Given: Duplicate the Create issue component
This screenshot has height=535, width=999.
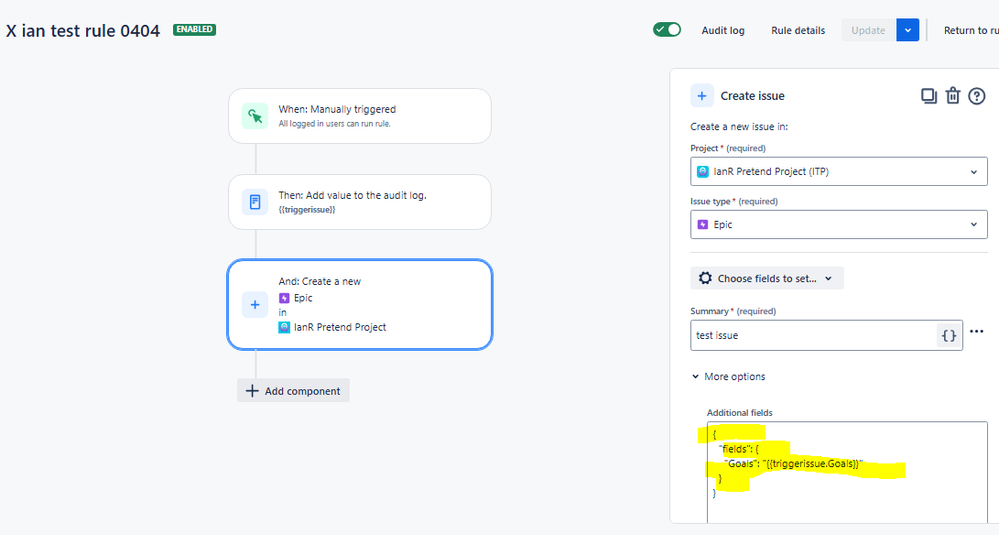Looking at the screenshot, I should 928,96.
